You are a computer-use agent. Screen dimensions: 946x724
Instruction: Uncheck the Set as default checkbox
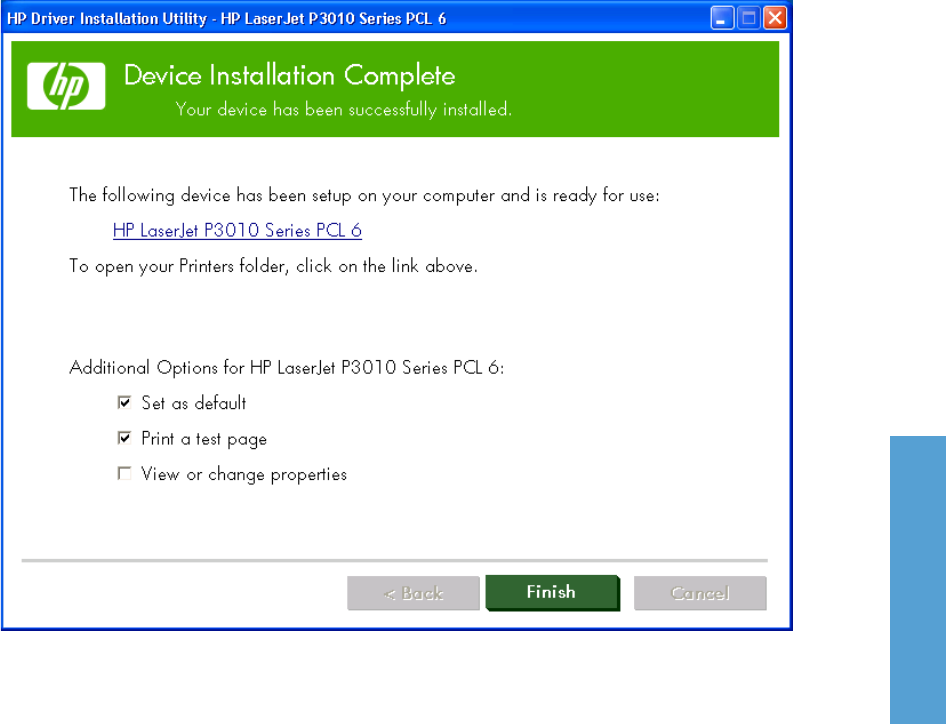(x=124, y=402)
